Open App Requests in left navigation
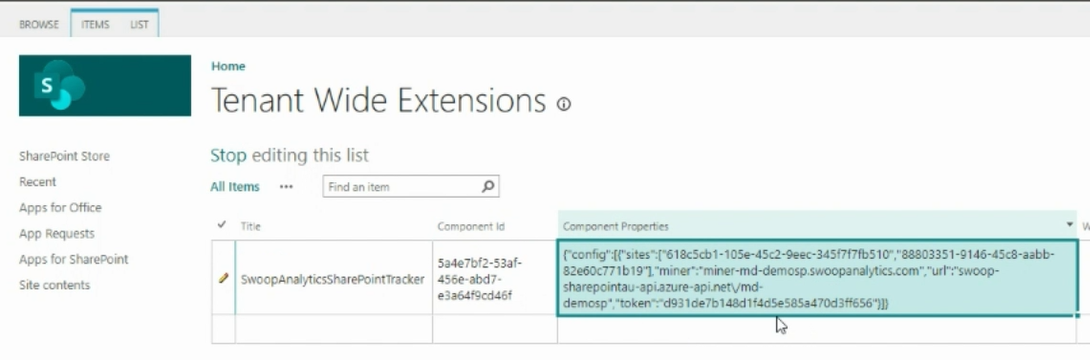The height and width of the screenshot is (360, 1090). [57, 234]
